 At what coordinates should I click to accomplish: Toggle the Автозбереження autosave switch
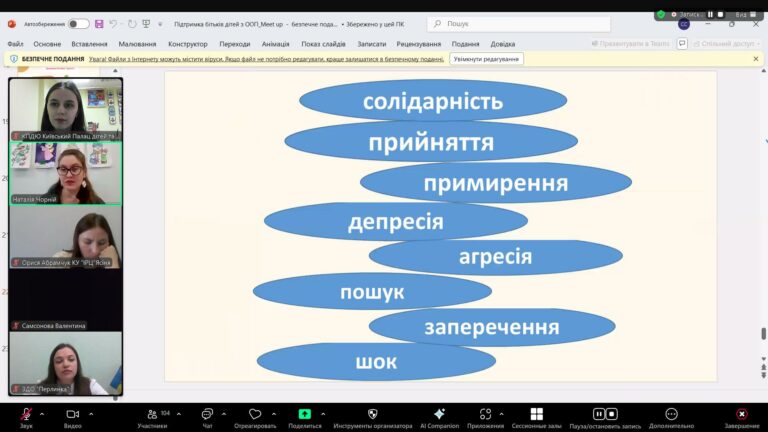click(78, 23)
